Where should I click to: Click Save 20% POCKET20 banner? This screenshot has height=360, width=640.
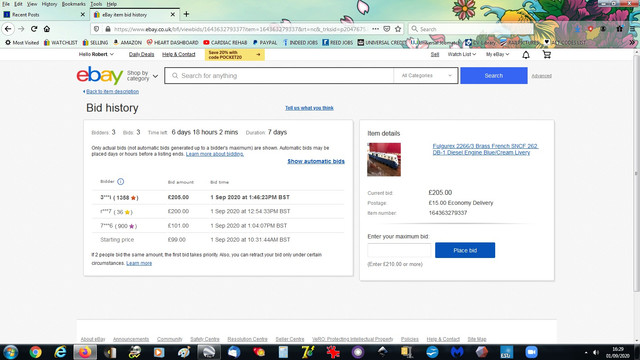point(235,55)
